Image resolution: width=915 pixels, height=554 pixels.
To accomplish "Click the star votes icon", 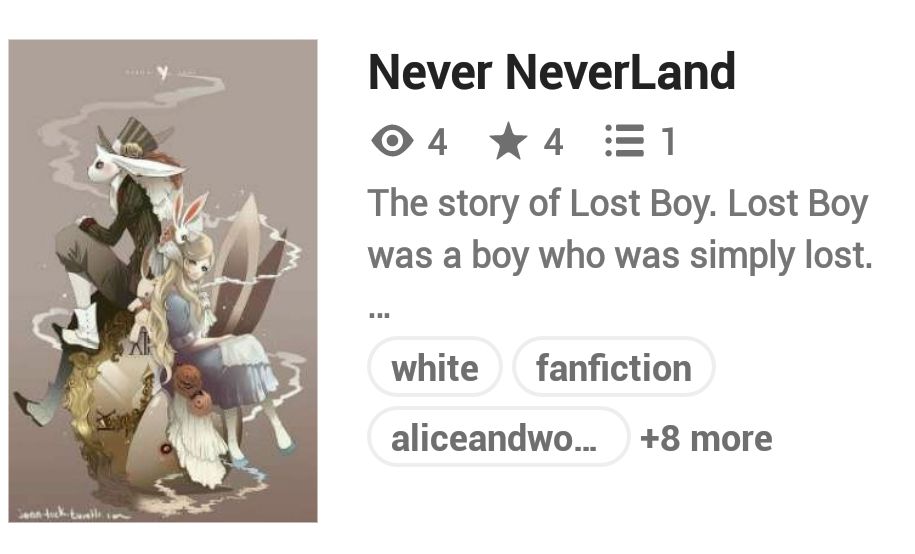I will pyautogui.click(x=508, y=141).
